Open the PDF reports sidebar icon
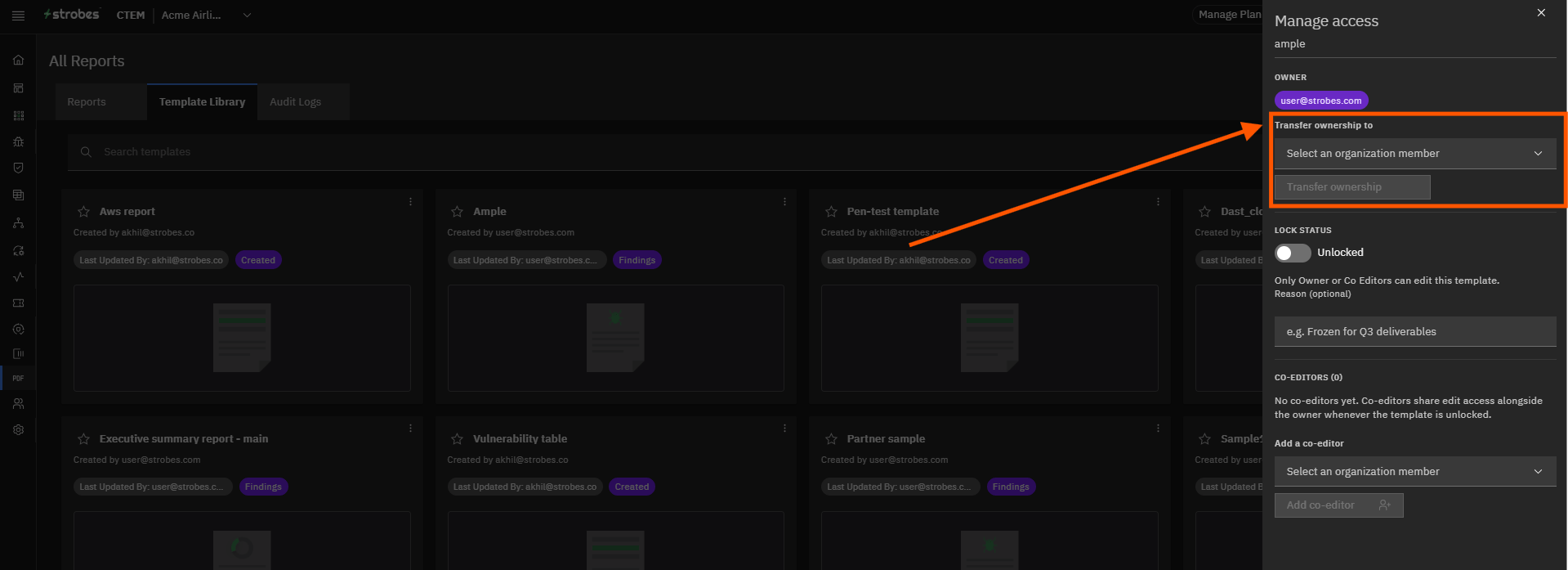 pos(18,378)
